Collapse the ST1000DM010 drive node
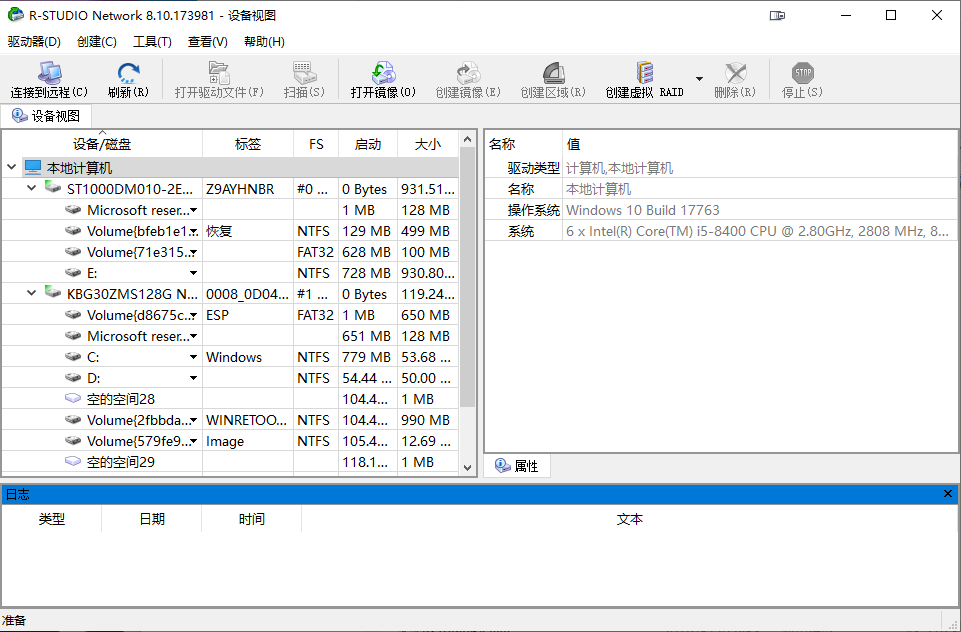Image resolution: width=961 pixels, height=632 pixels. (32, 188)
